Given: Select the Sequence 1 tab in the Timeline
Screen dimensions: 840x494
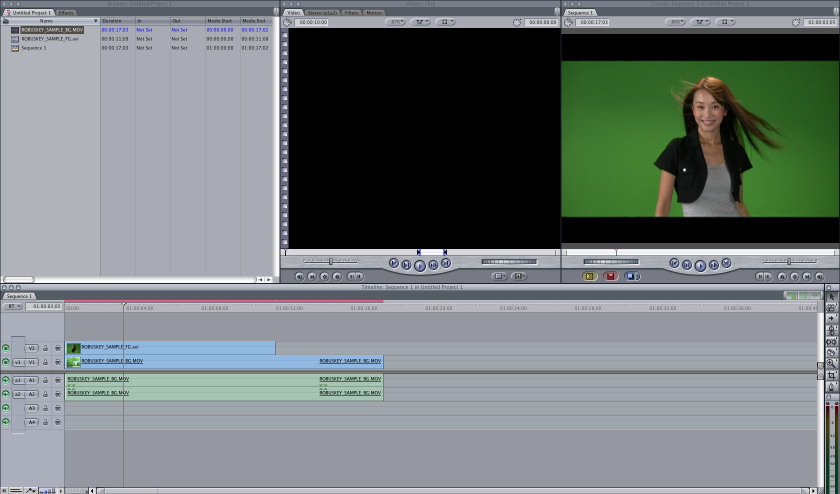Looking at the screenshot, I should click(19, 296).
